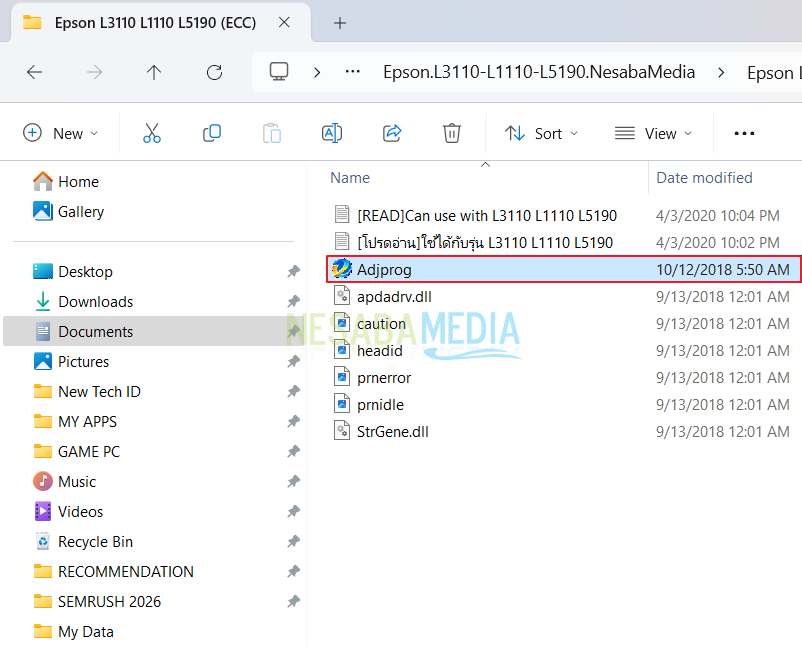Click the Delete trash icon
This screenshot has width=802, height=647.
coord(452,133)
